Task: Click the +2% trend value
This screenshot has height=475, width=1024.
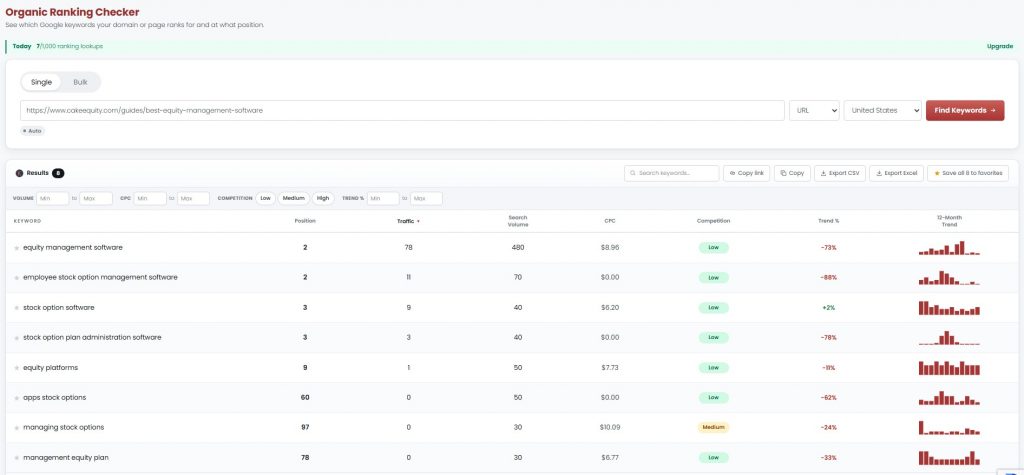Action: pos(829,308)
